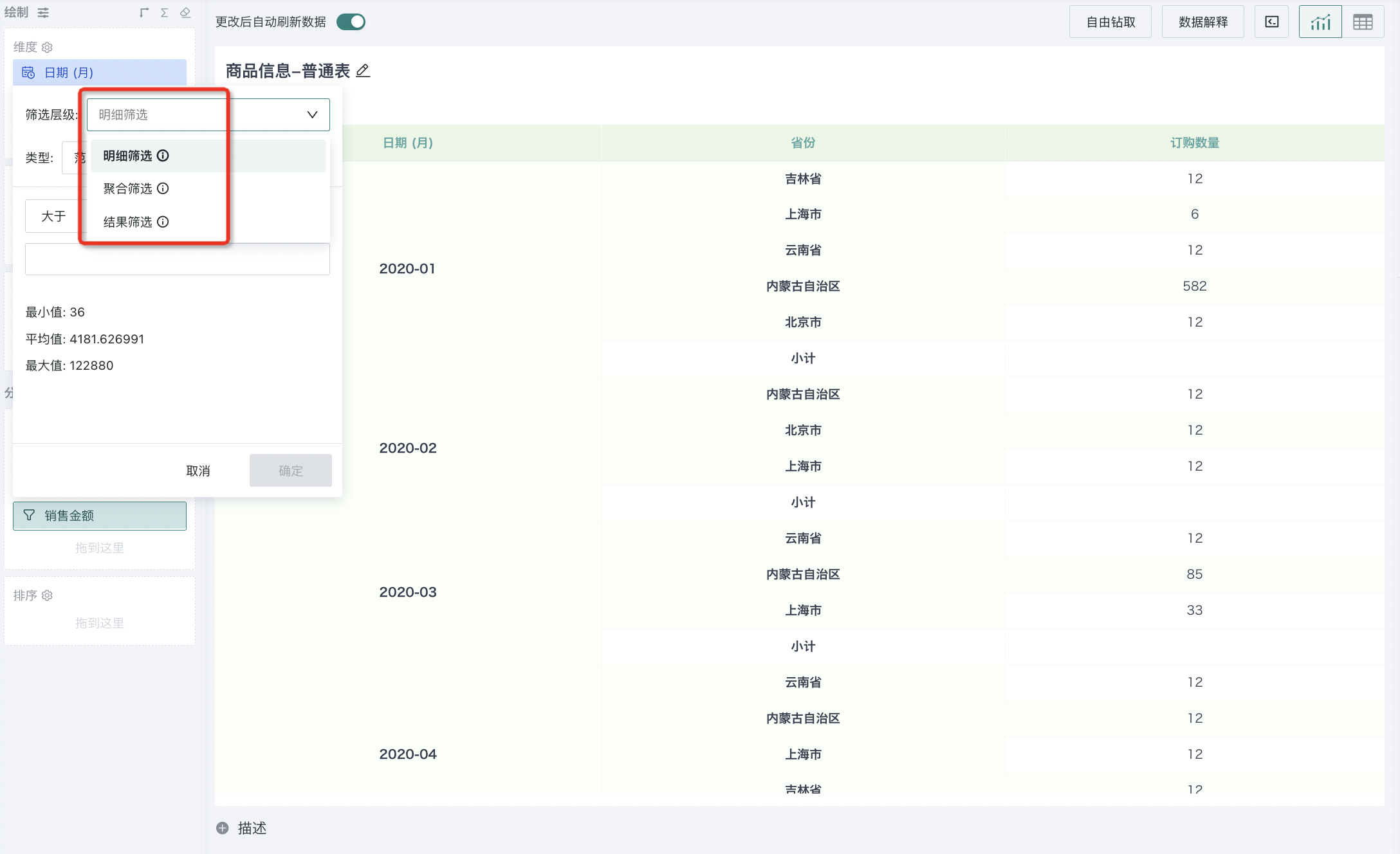
Task: Switch to the table view icon
Action: [x=1362, y=22]
